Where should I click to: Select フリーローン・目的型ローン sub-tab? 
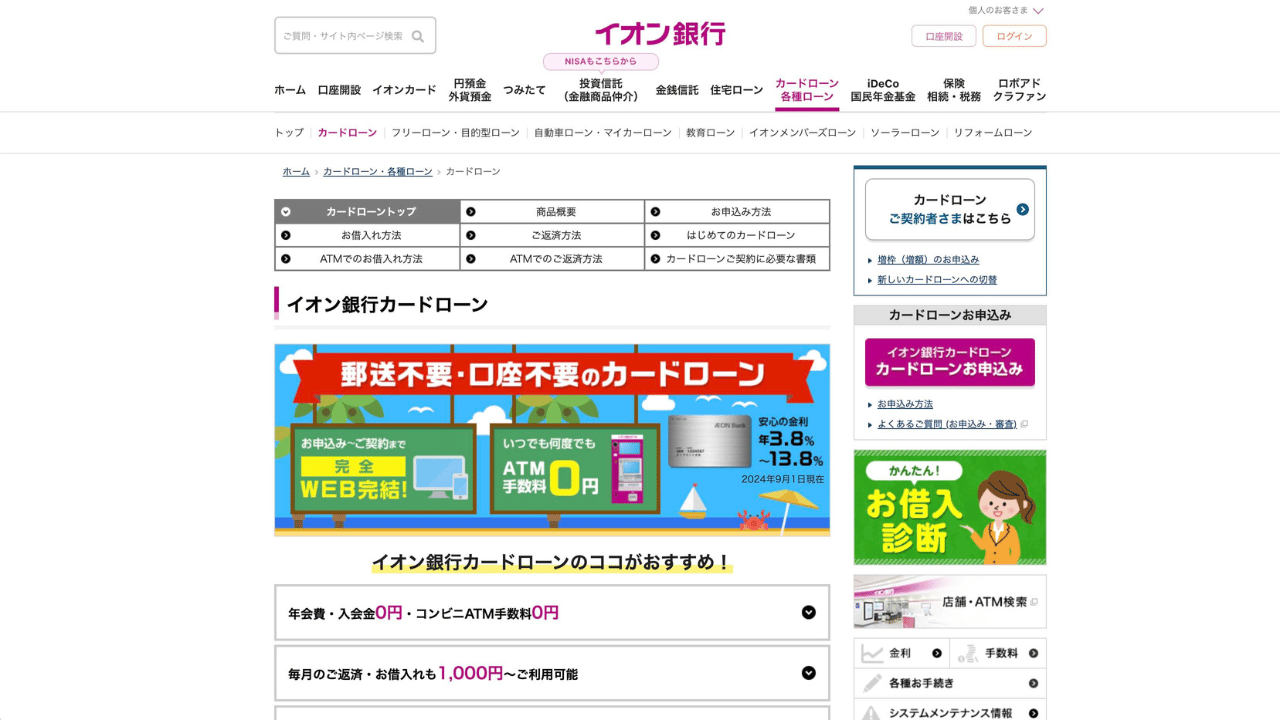click(456, 133)
